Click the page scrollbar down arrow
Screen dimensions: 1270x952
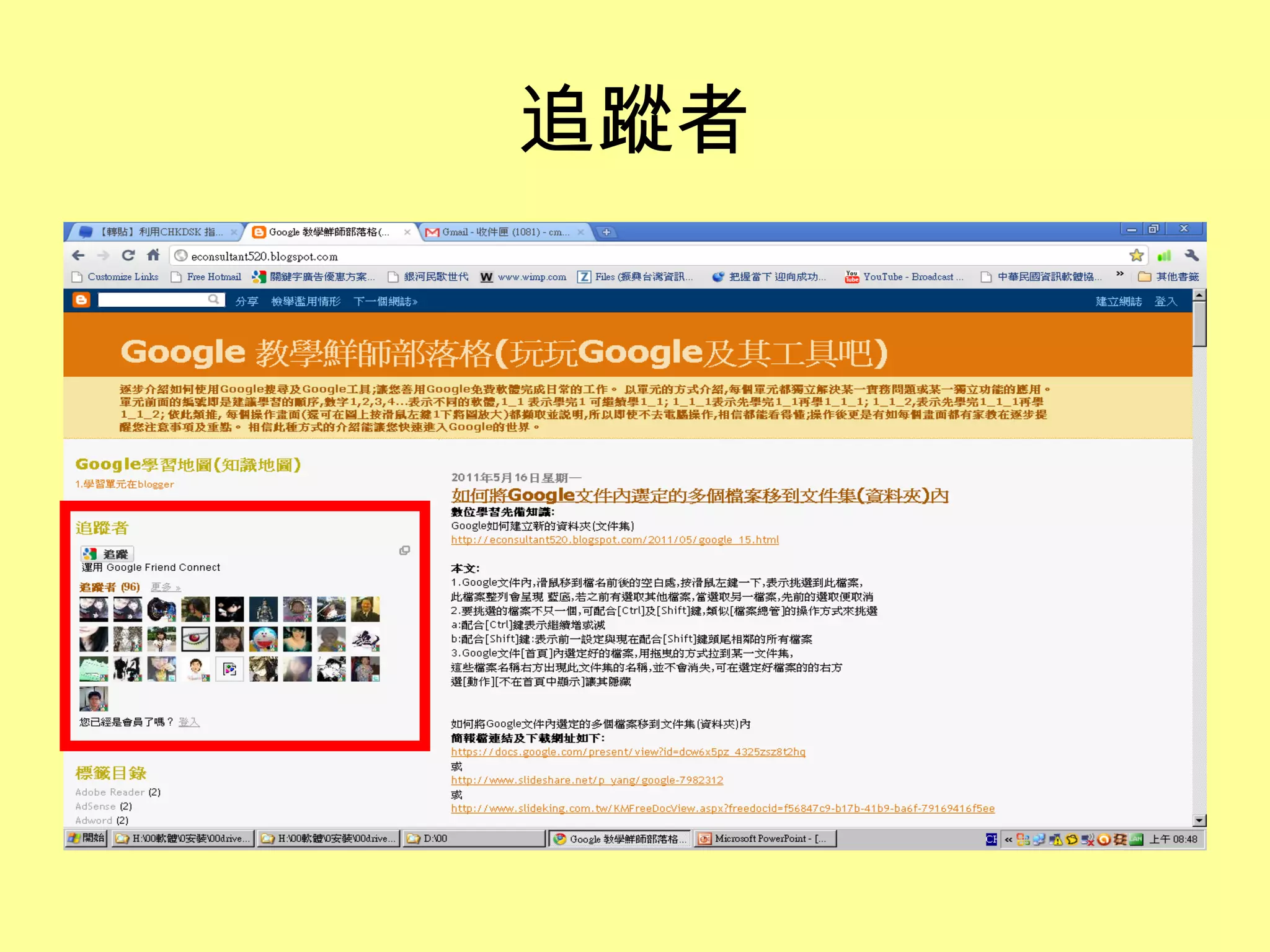1199,820
